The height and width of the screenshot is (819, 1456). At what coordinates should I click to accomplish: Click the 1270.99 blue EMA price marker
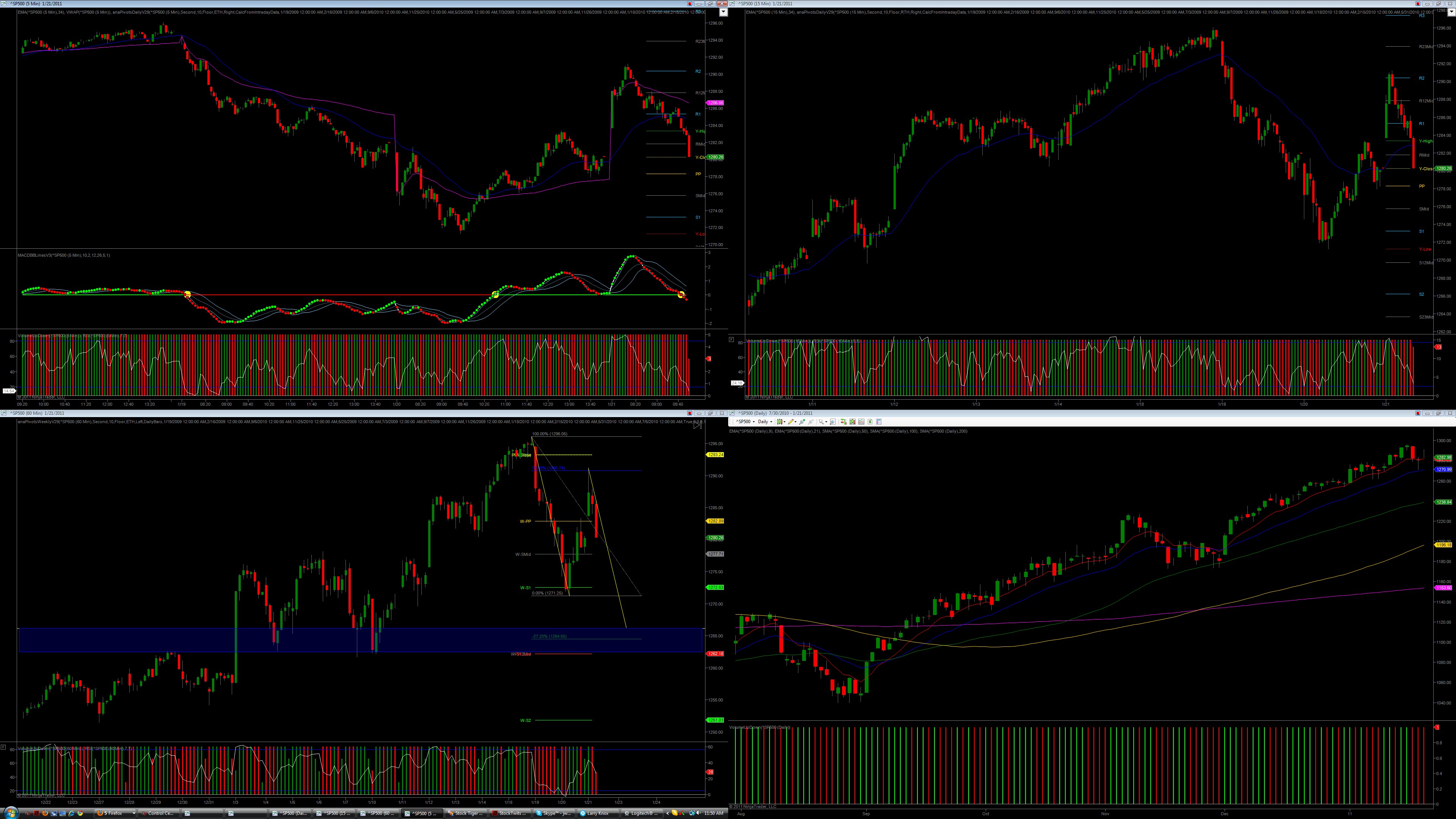pyautogui.click(x=1443, y=470)
